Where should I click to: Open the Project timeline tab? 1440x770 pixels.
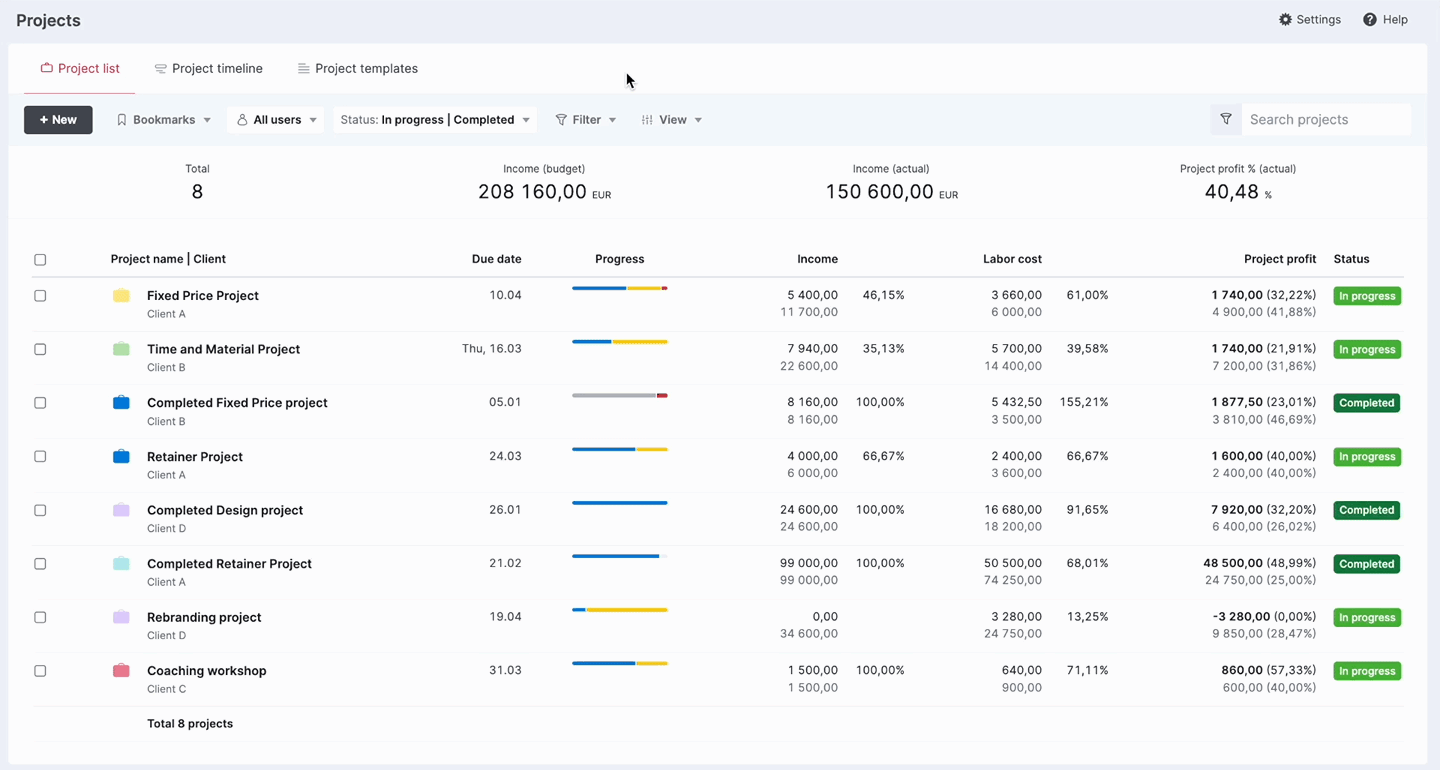(x=209, y=69)
